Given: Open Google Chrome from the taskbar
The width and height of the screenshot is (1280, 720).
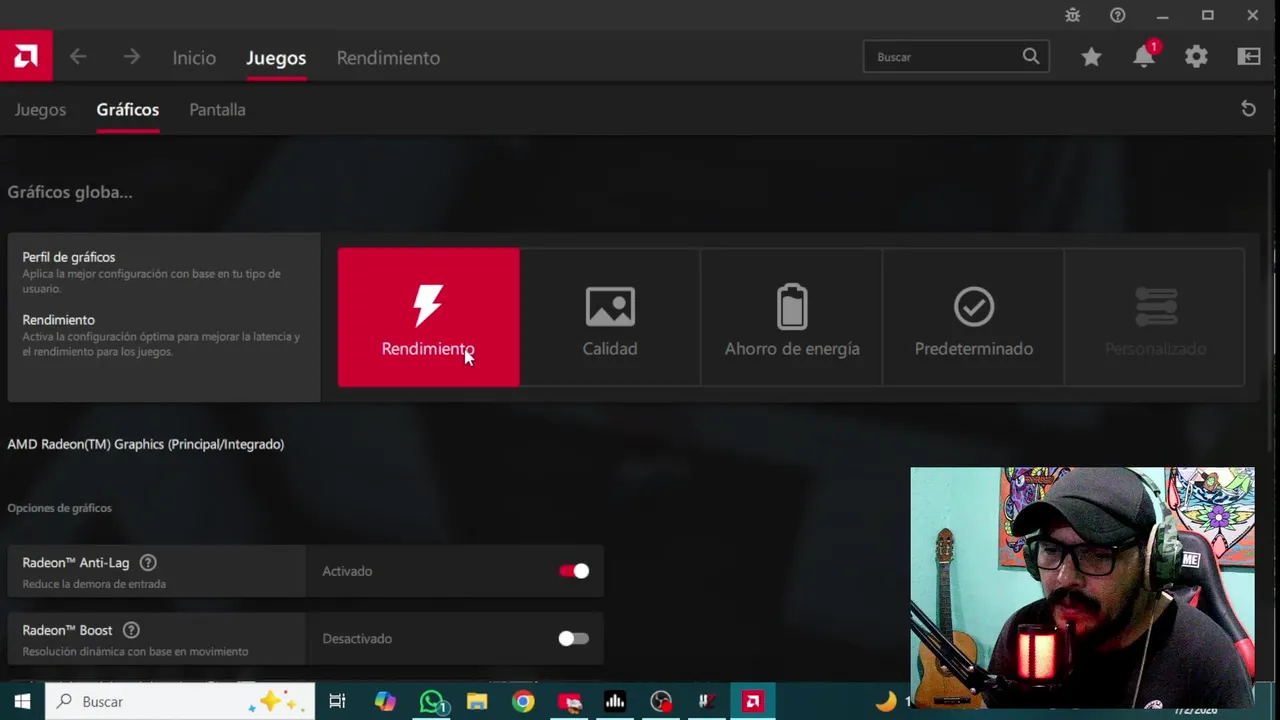Looking at the screenshot, I should pyautogui.click(x=523, y=701).
